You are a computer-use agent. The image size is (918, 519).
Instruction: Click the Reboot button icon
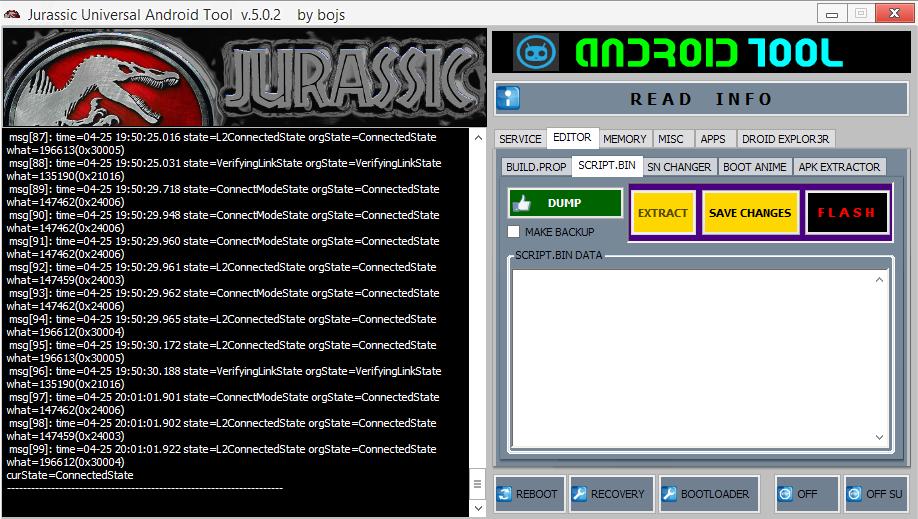coord(507,494)
